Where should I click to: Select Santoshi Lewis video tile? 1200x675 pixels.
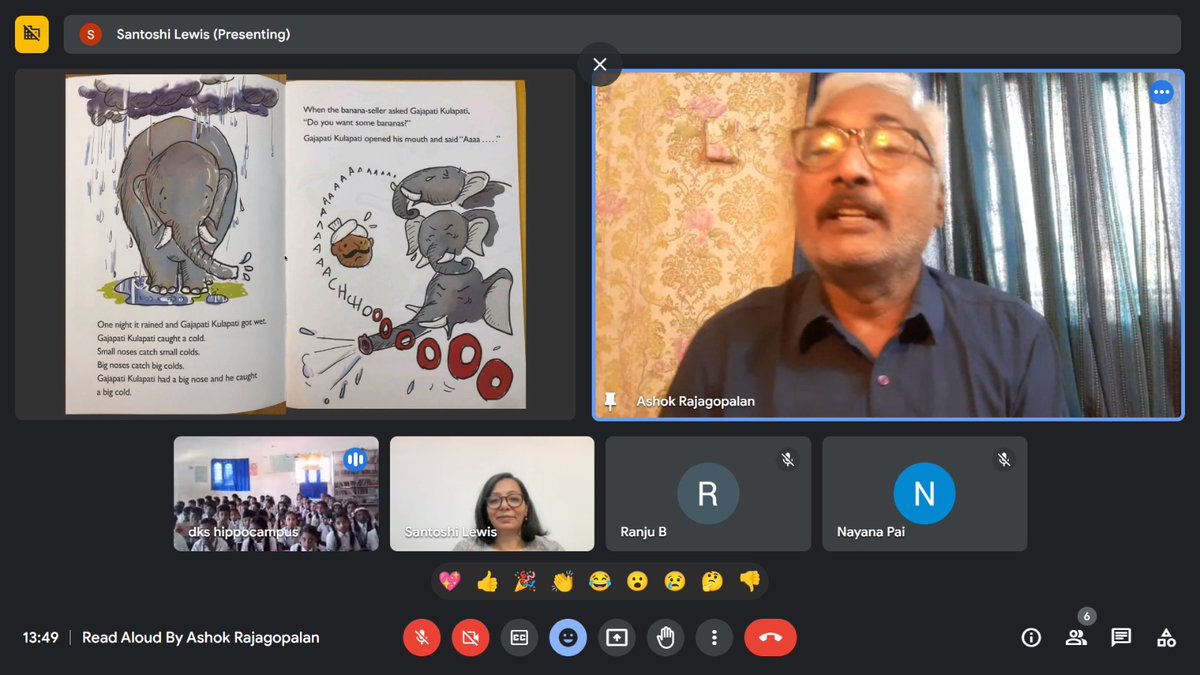point(492,494)
